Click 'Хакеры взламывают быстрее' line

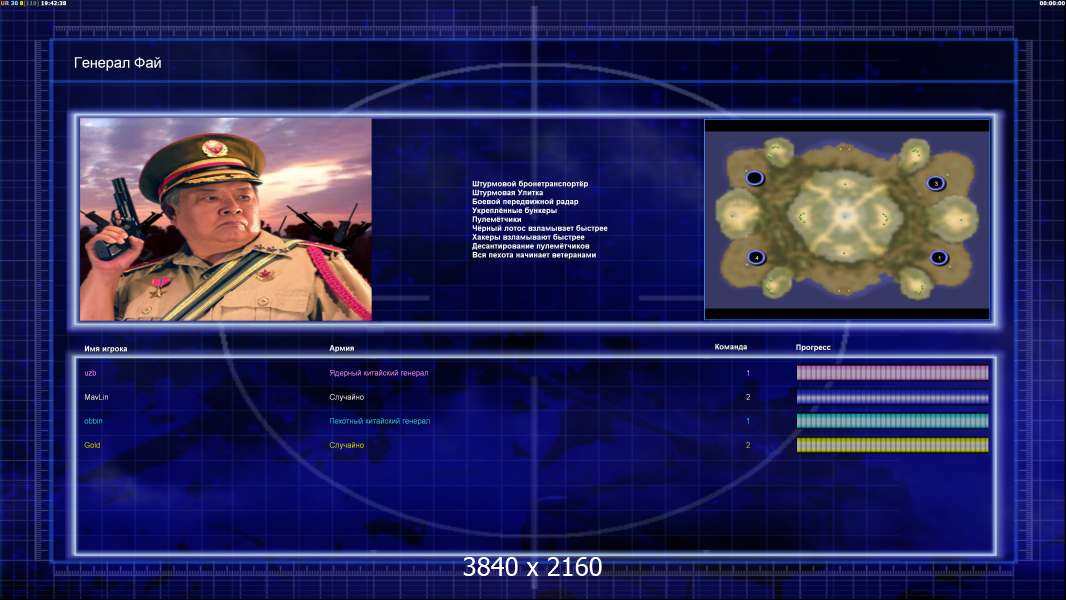pos(528,237)
